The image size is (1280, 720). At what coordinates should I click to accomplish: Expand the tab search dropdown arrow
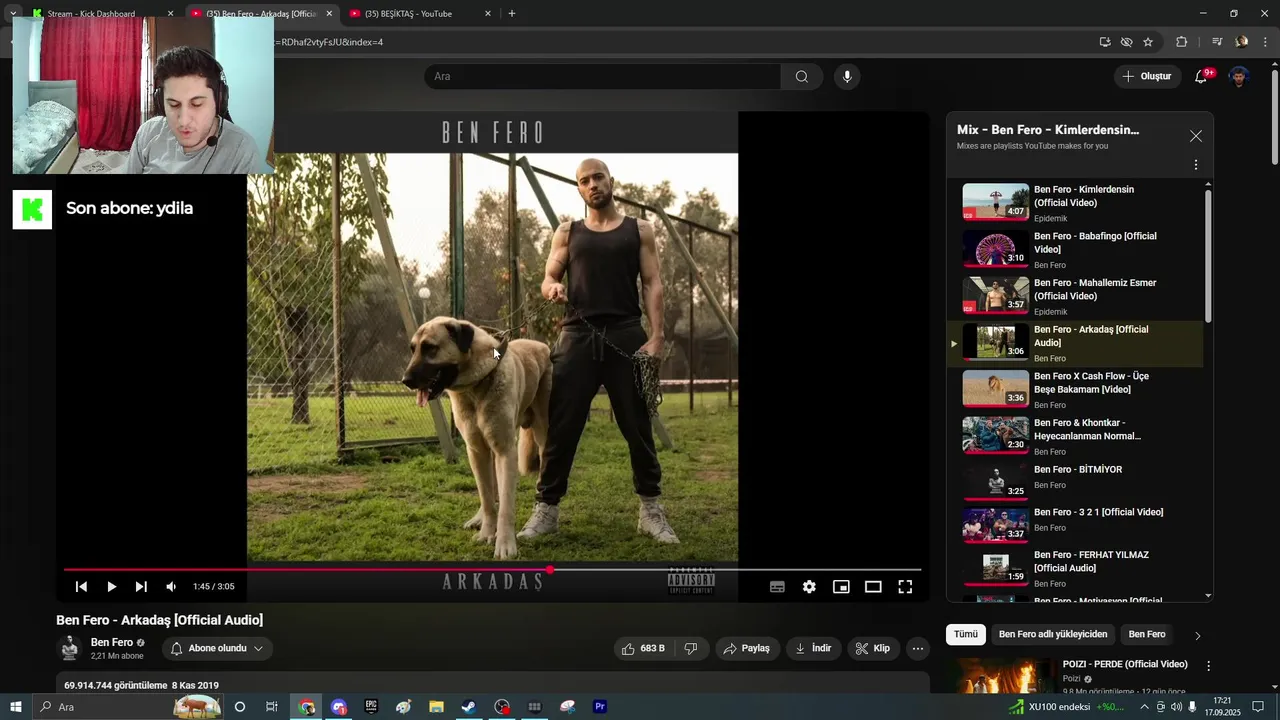[x=13, y=14]
